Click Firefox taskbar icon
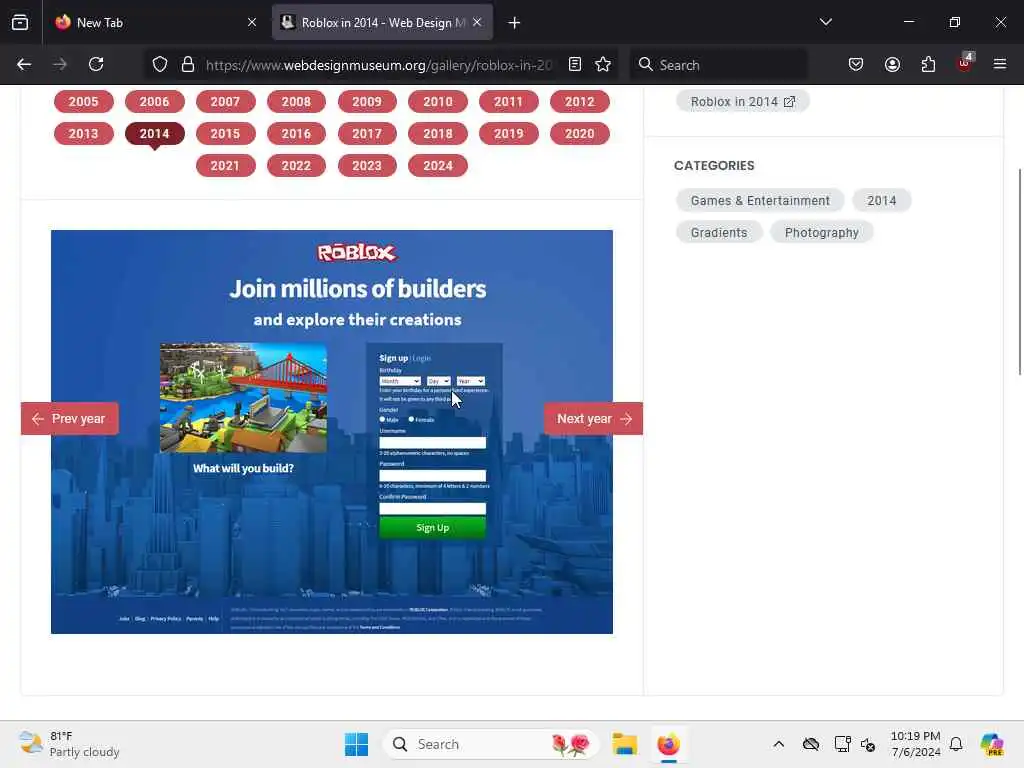The height and width of the screenshot is (768, 1024). coord(668,744)
